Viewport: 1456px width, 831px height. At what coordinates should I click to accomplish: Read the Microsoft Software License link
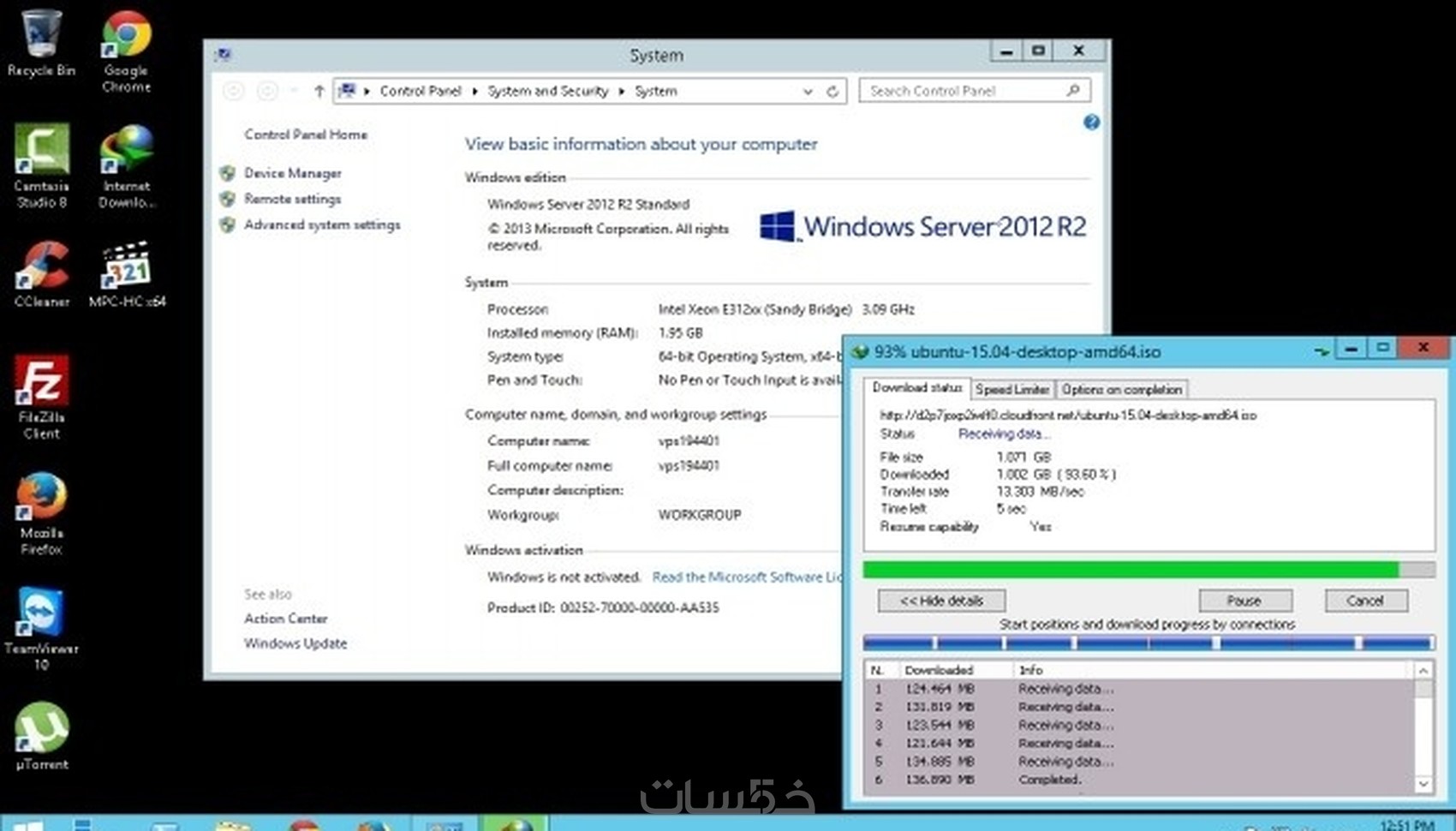tap(747, 577)
